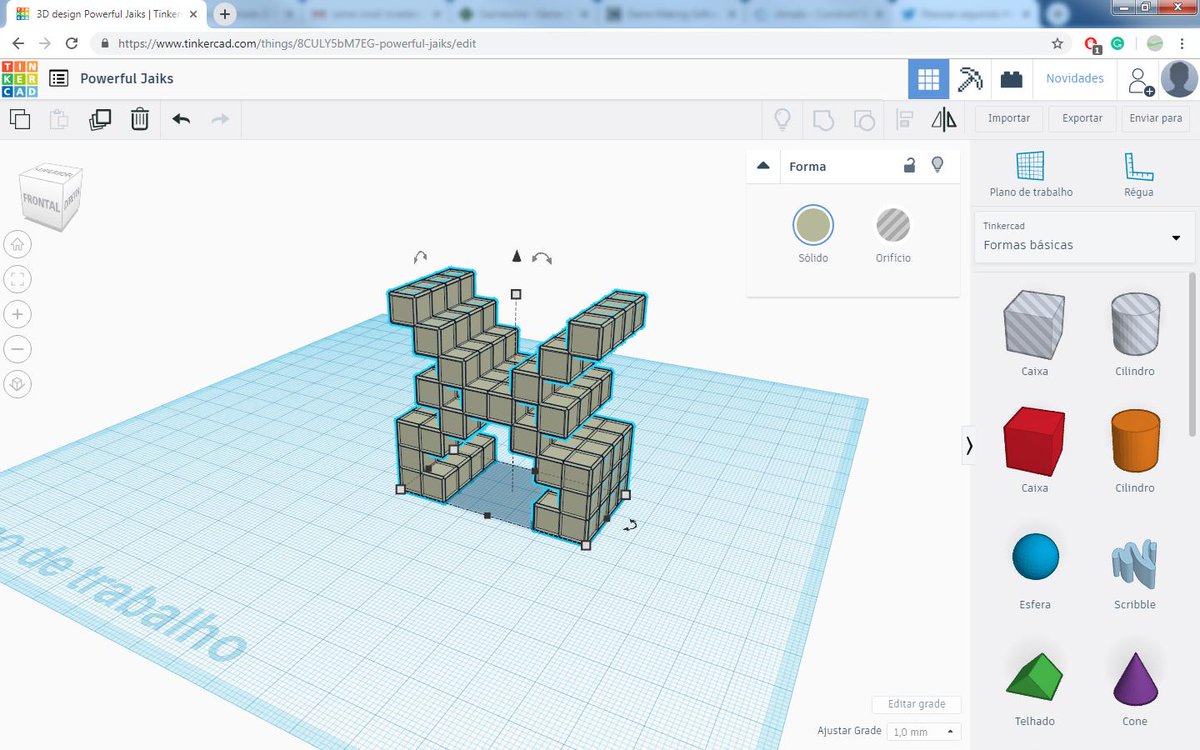Click the Tinkercad logo
The image size is (1200, 750).
pos(19,79)
